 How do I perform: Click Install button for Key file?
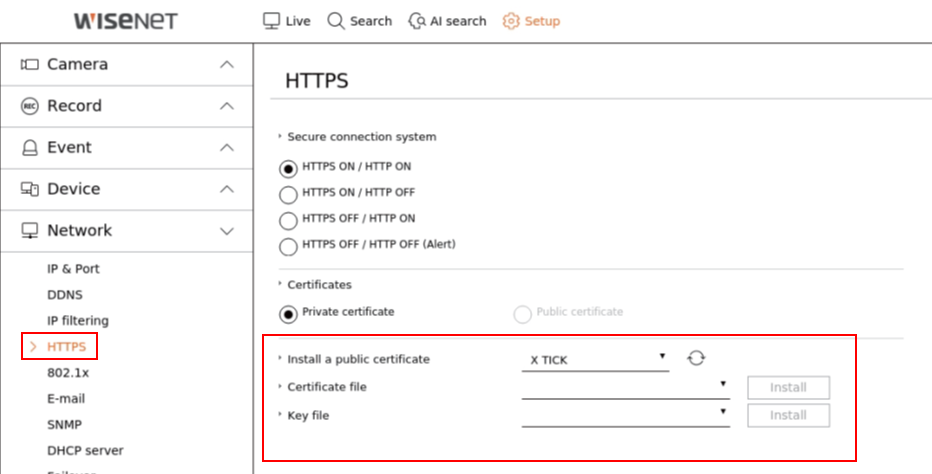pyautogui.click(x=788, y=415)
